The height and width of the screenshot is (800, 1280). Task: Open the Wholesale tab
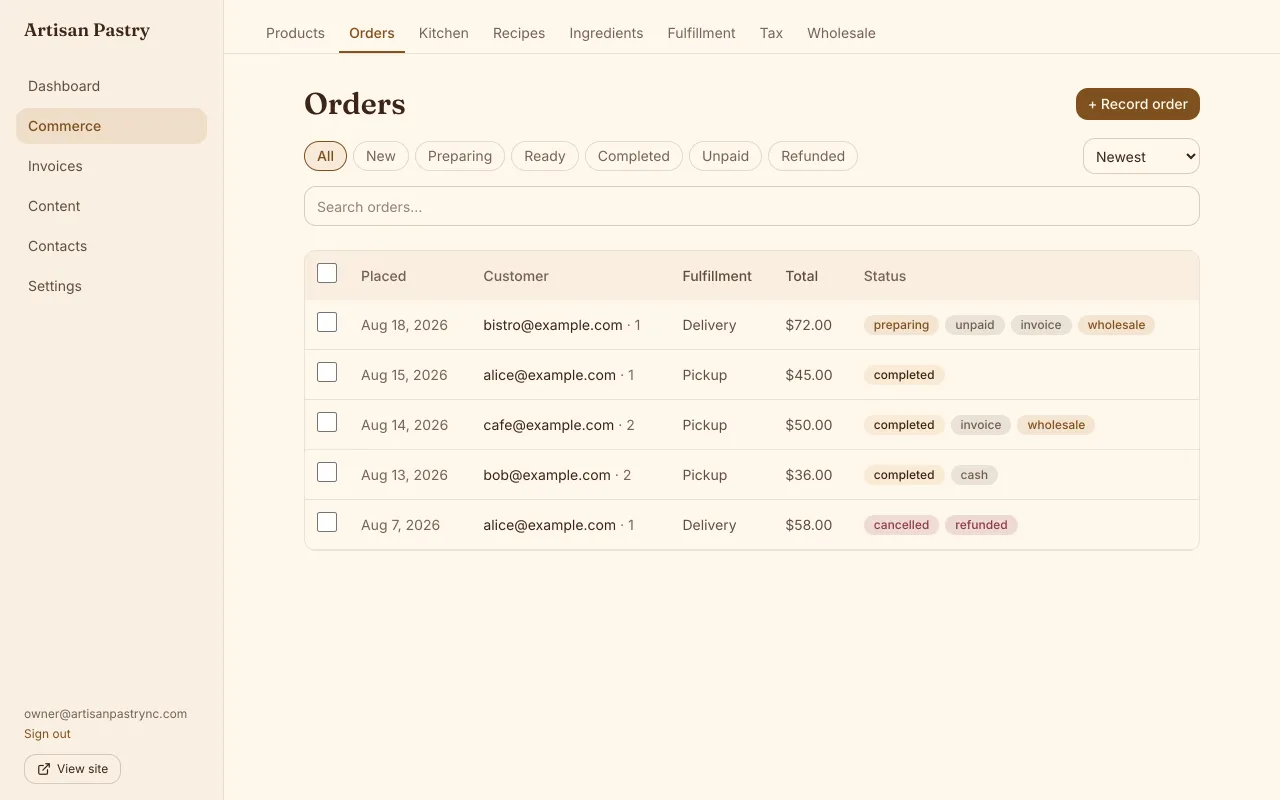point(841,33)
